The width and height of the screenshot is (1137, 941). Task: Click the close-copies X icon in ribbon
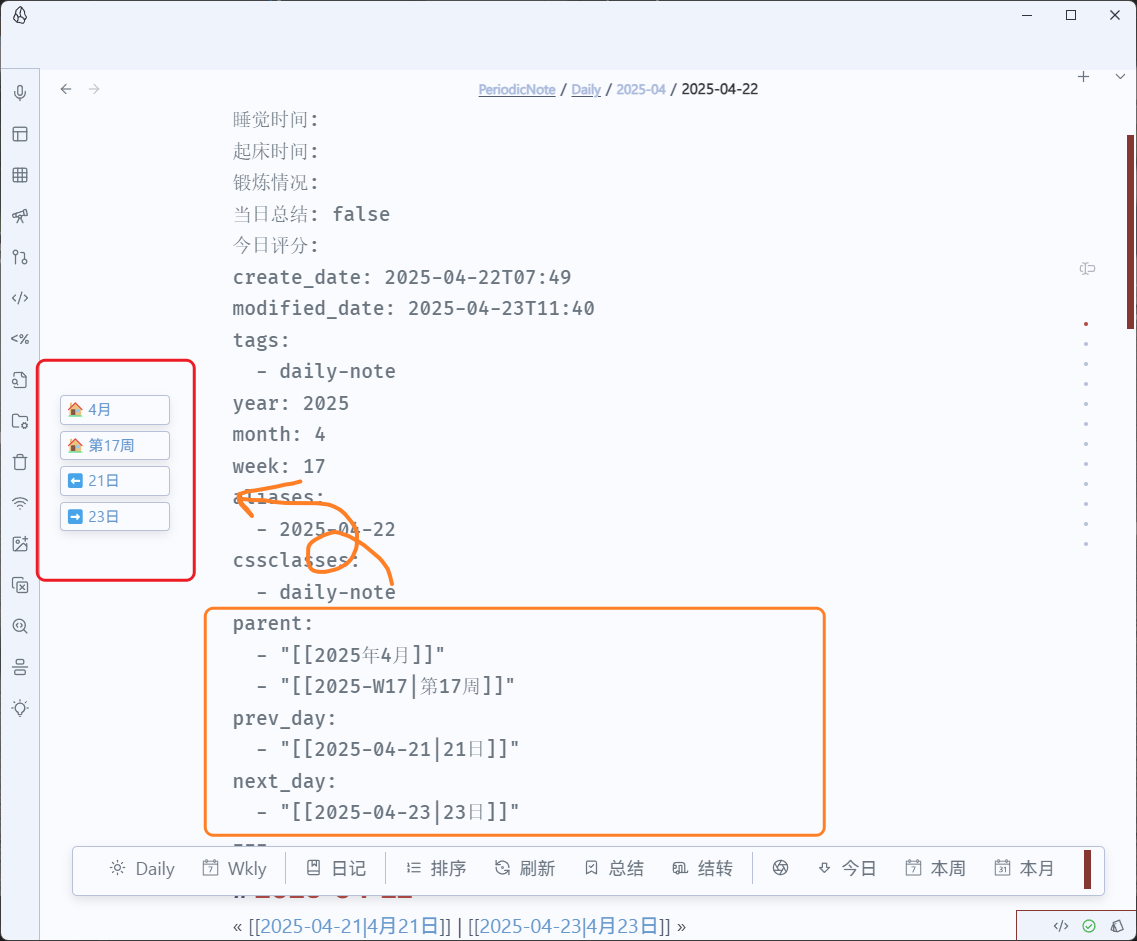click(20, 585)
